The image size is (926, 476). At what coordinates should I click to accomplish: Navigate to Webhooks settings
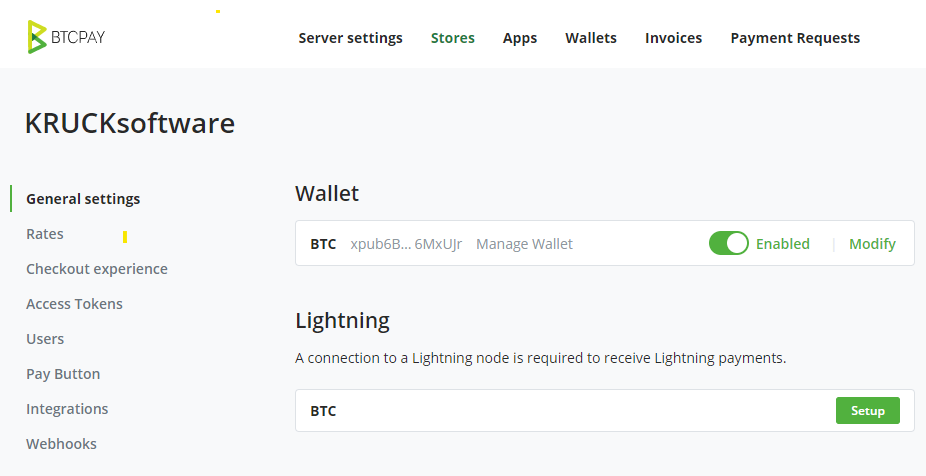[x=61, y=444]
